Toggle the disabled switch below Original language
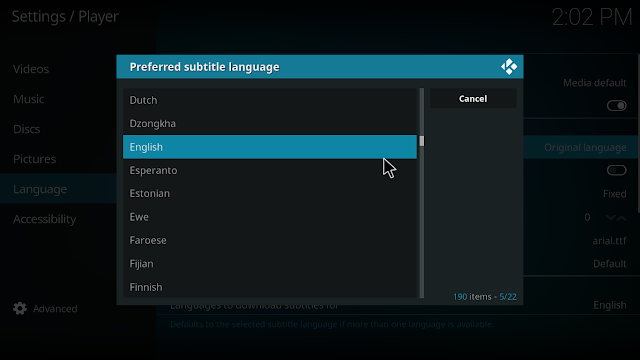This screenshot has height=360, width=640. point(616,170)
